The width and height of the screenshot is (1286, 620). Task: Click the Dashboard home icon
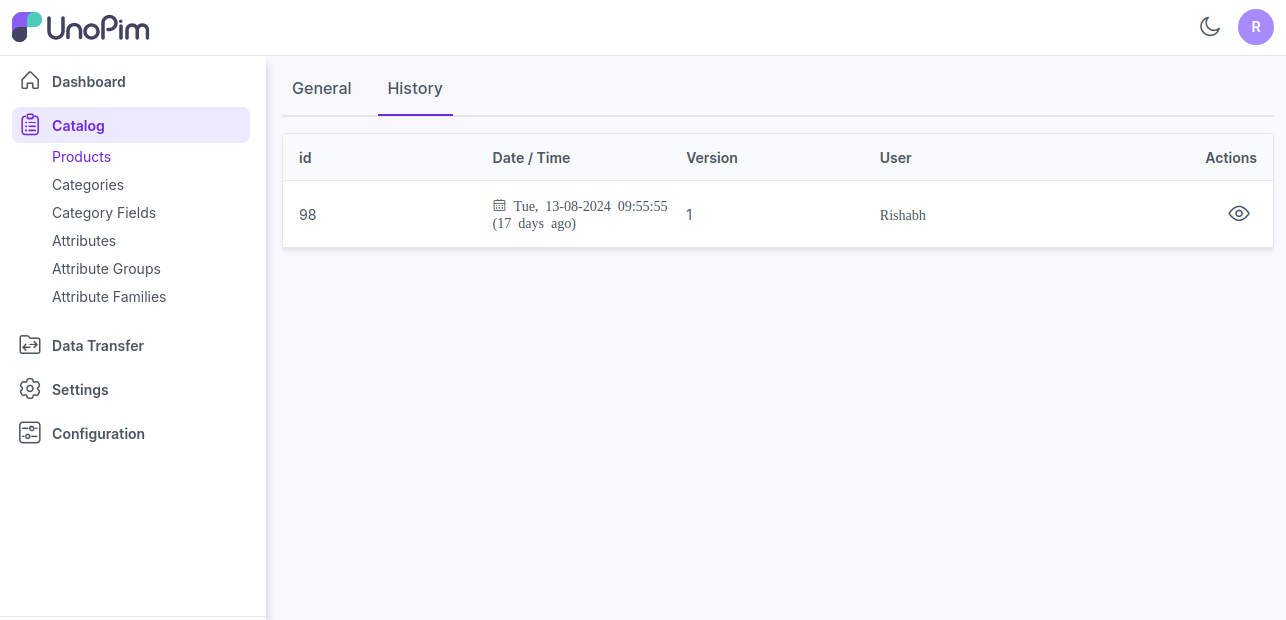click(30, 81)
